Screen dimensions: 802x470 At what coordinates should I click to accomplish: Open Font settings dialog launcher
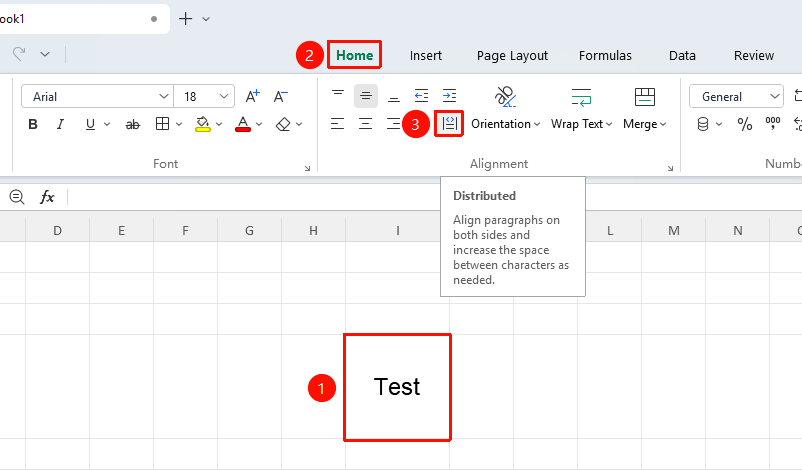tap(307, 168)
